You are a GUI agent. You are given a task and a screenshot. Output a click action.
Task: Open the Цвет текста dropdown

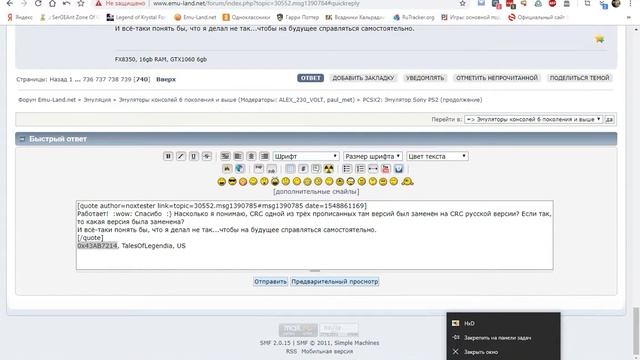437,156
